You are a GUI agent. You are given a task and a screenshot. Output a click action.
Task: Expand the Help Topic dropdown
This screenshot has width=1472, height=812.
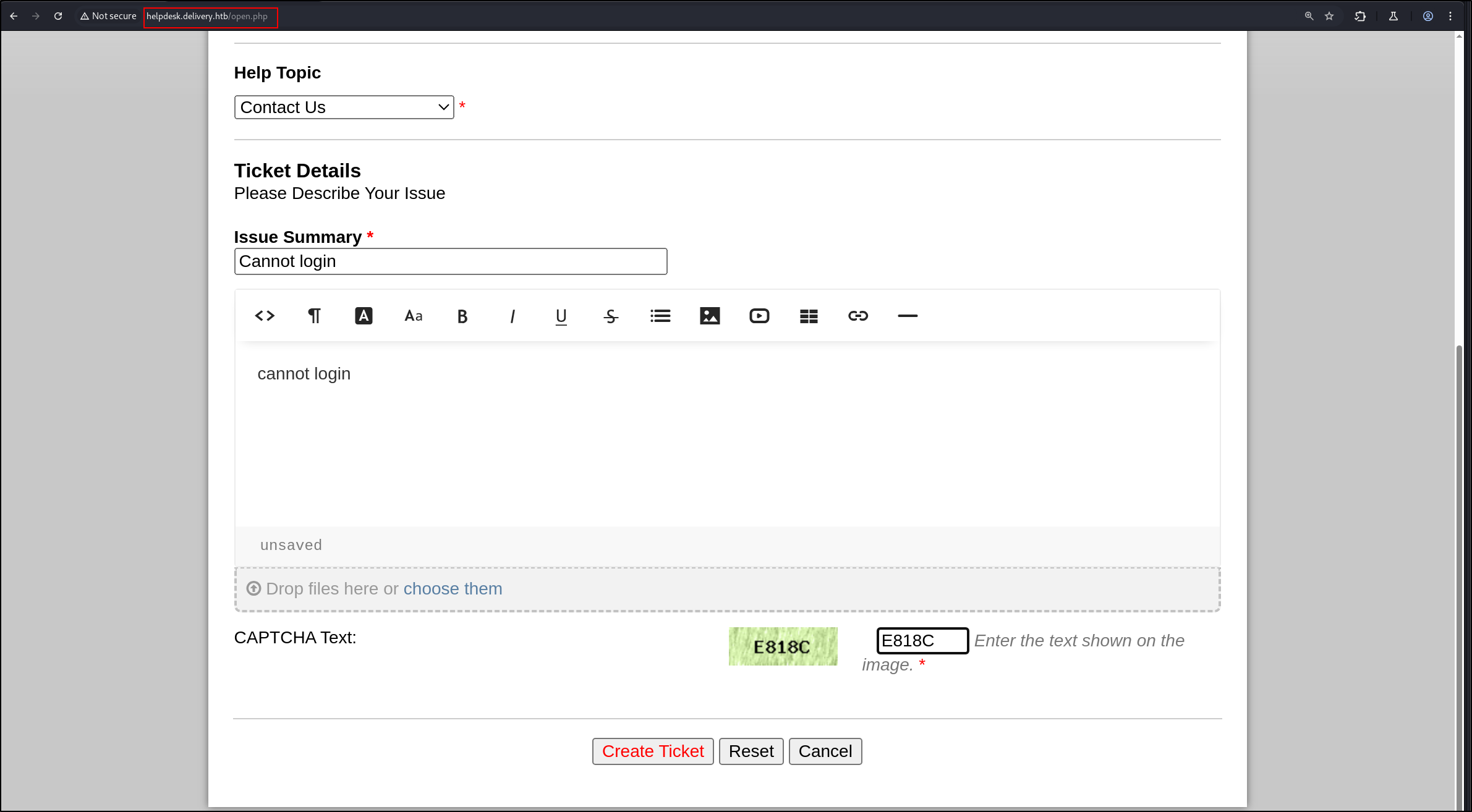coord(344,107)
